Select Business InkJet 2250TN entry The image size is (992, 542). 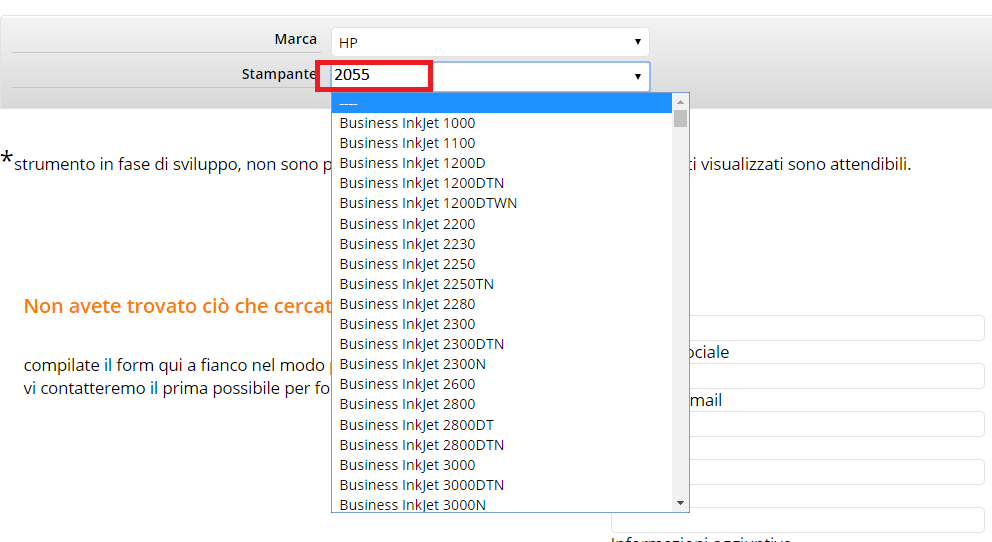(417, 284)
